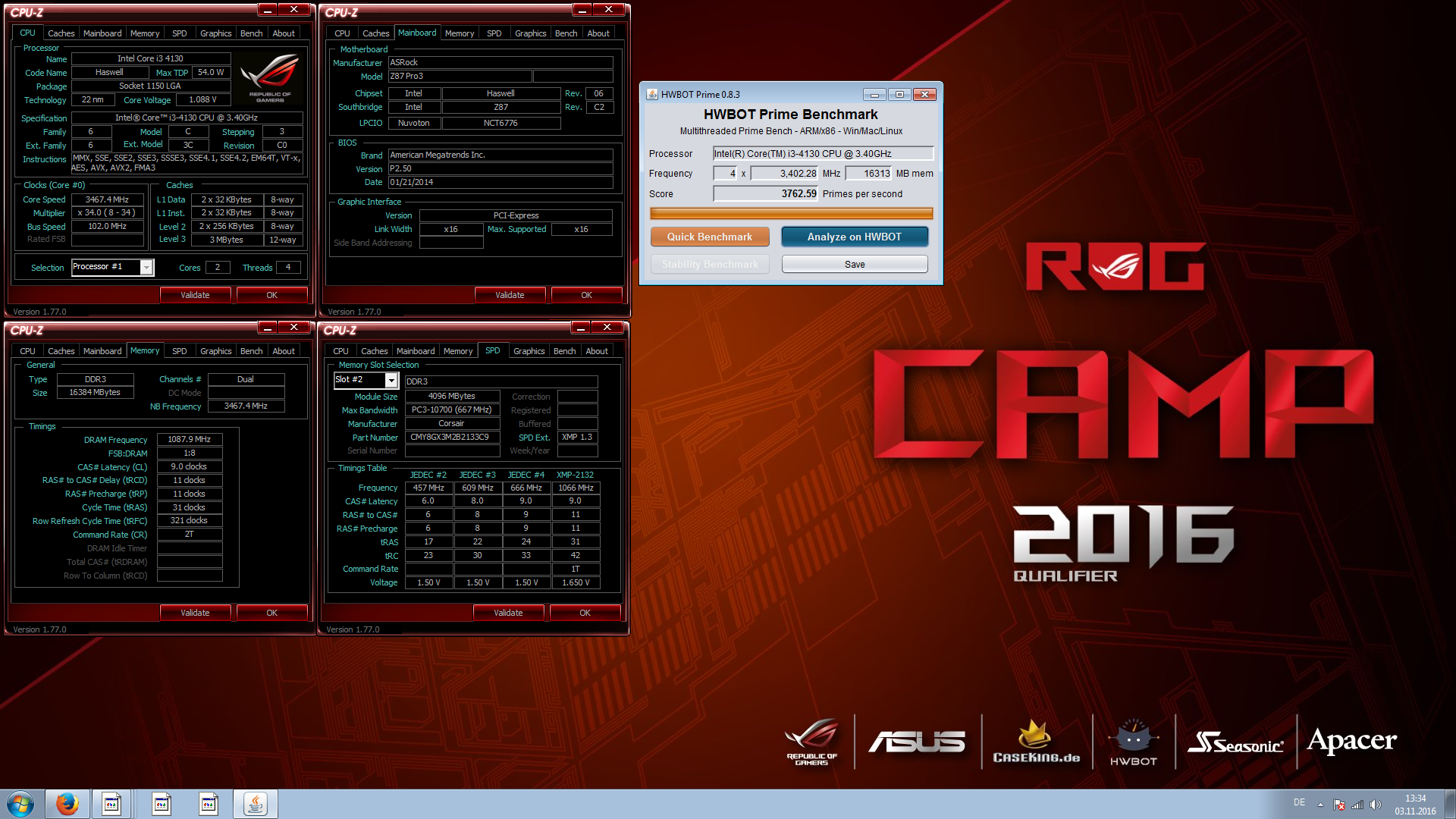The image size is (1456, 819).
Task: Click the Core Speed value 3467.4 MHz
Action: [x=108, y=199]
